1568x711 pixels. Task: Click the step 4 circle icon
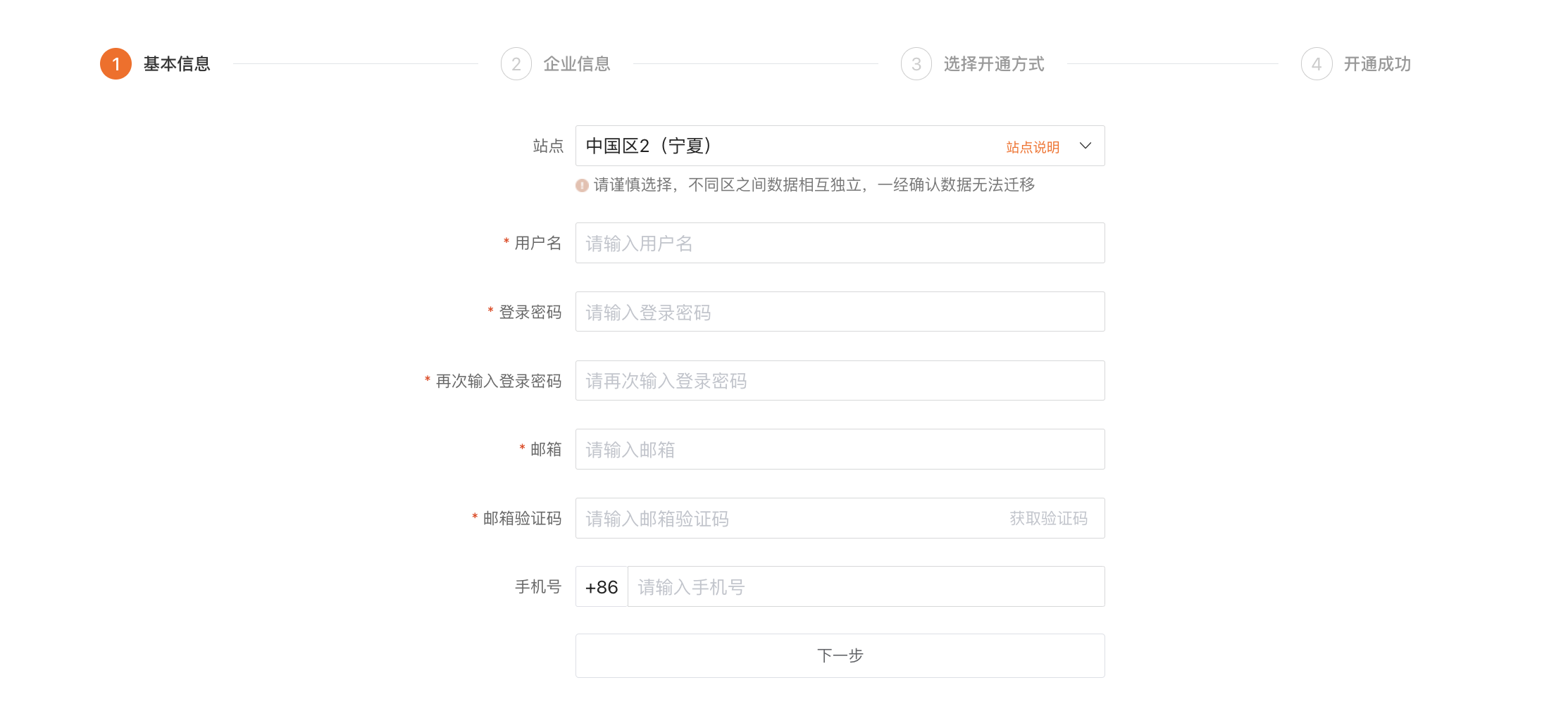[1317, 64]
